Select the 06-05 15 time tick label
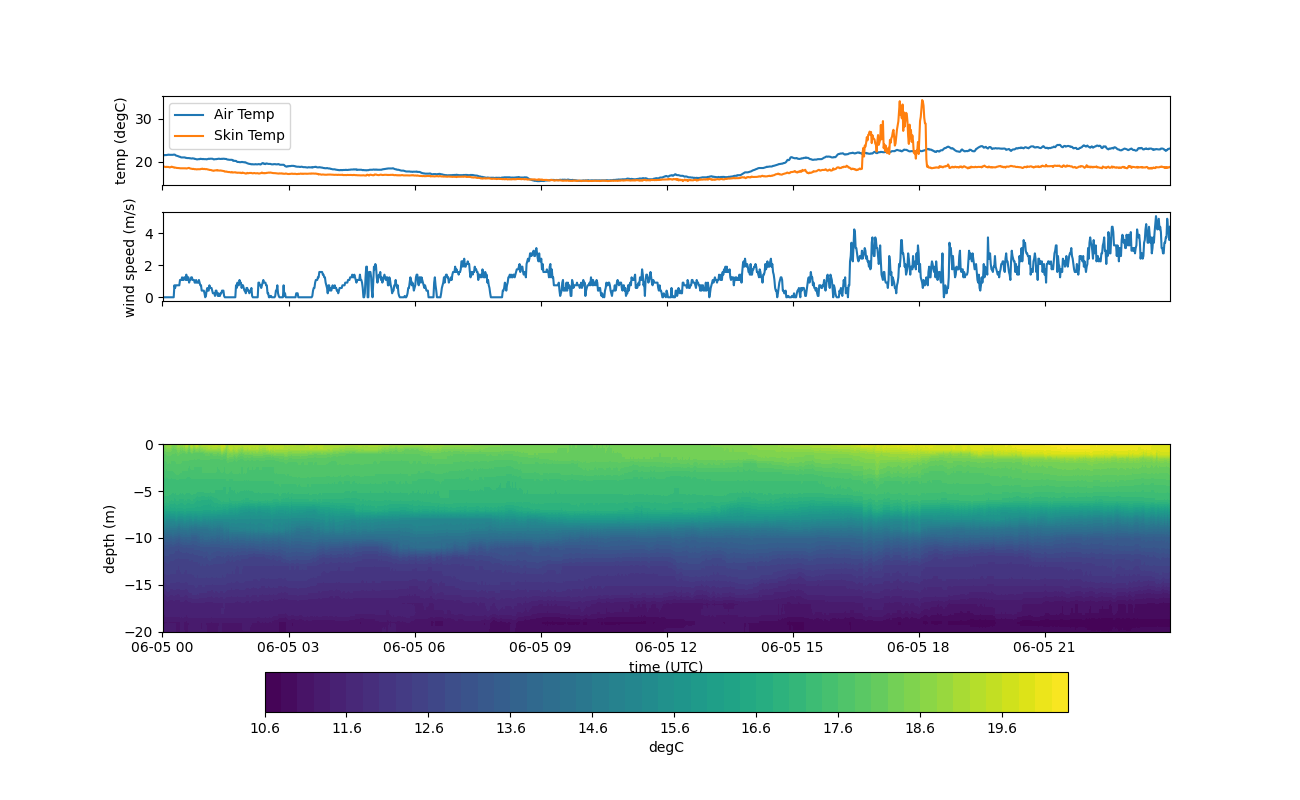The height and width of the screenshot is (800, 1300). [793, 647]
